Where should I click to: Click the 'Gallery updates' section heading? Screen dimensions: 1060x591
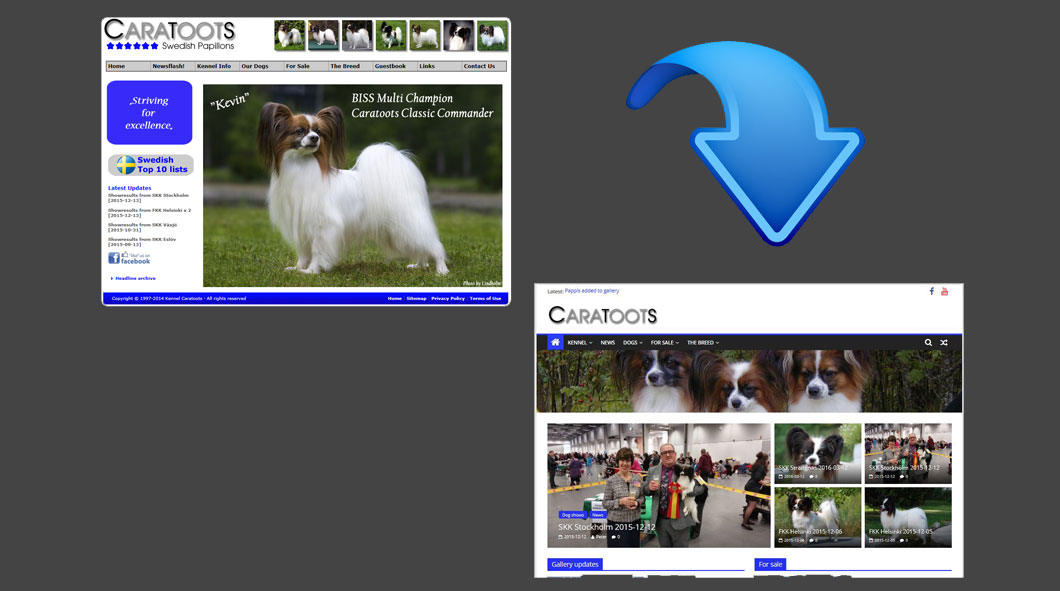point(575,564)
